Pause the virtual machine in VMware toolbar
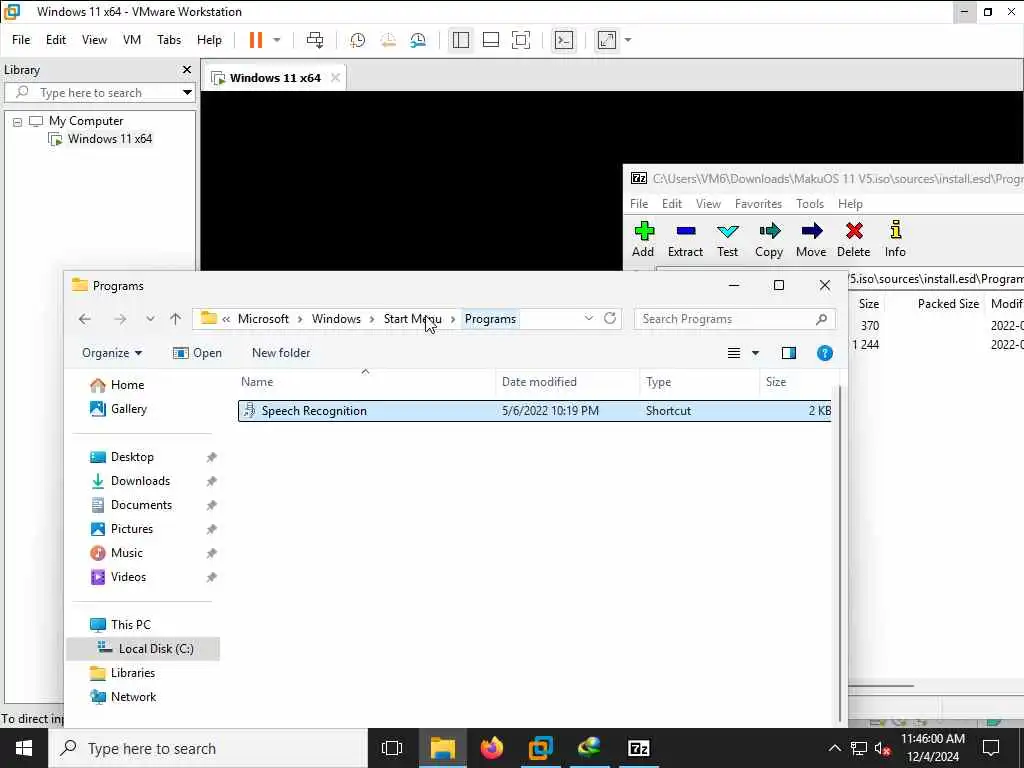Image resolution: width=1024 pixels, height=768 pixels. 255,40
